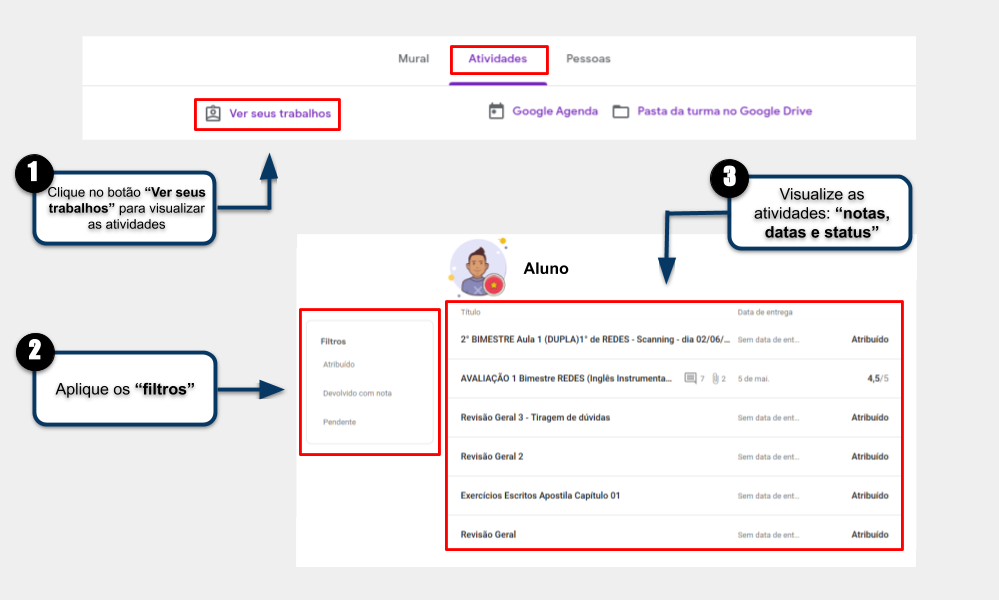
Task: Click the black circle numbered 2
Action: pyautogui.click(x=35, y=351)
